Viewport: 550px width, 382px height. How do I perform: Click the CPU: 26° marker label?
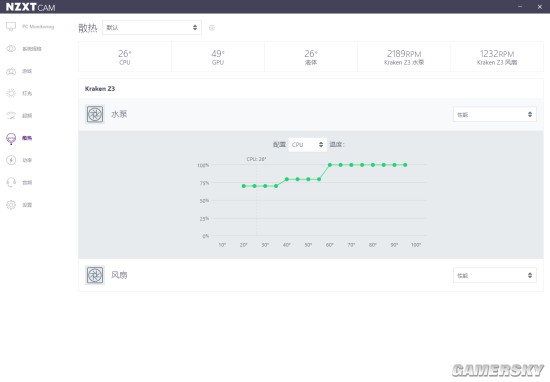[x=256, y=159]
